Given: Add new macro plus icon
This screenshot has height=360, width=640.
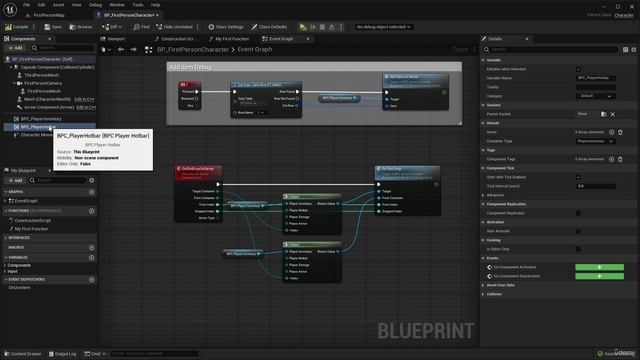Looking at the screenshot, I should 91,248.
